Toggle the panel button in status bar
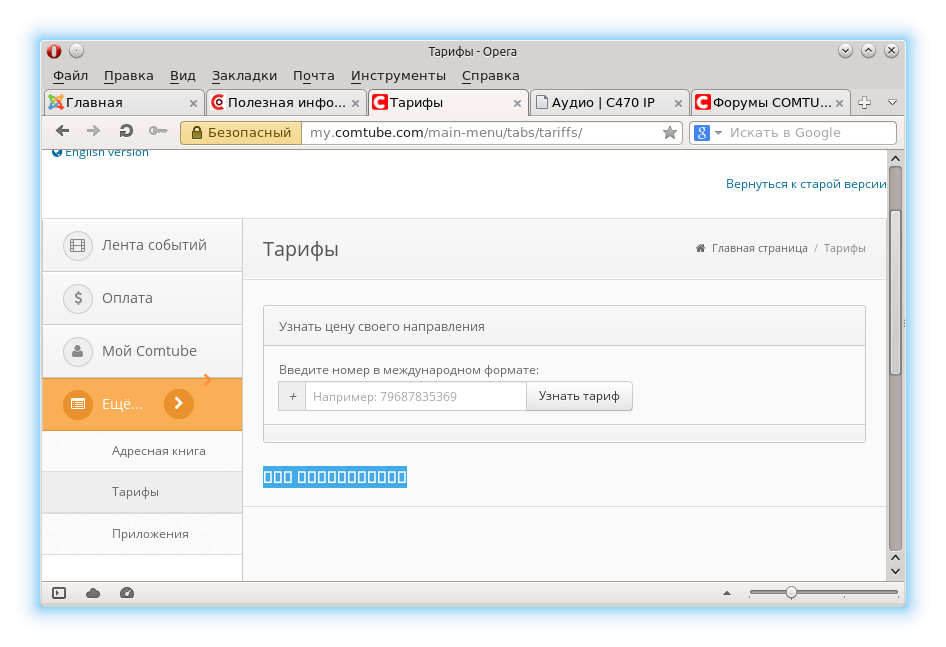 (x=59, y=593)
